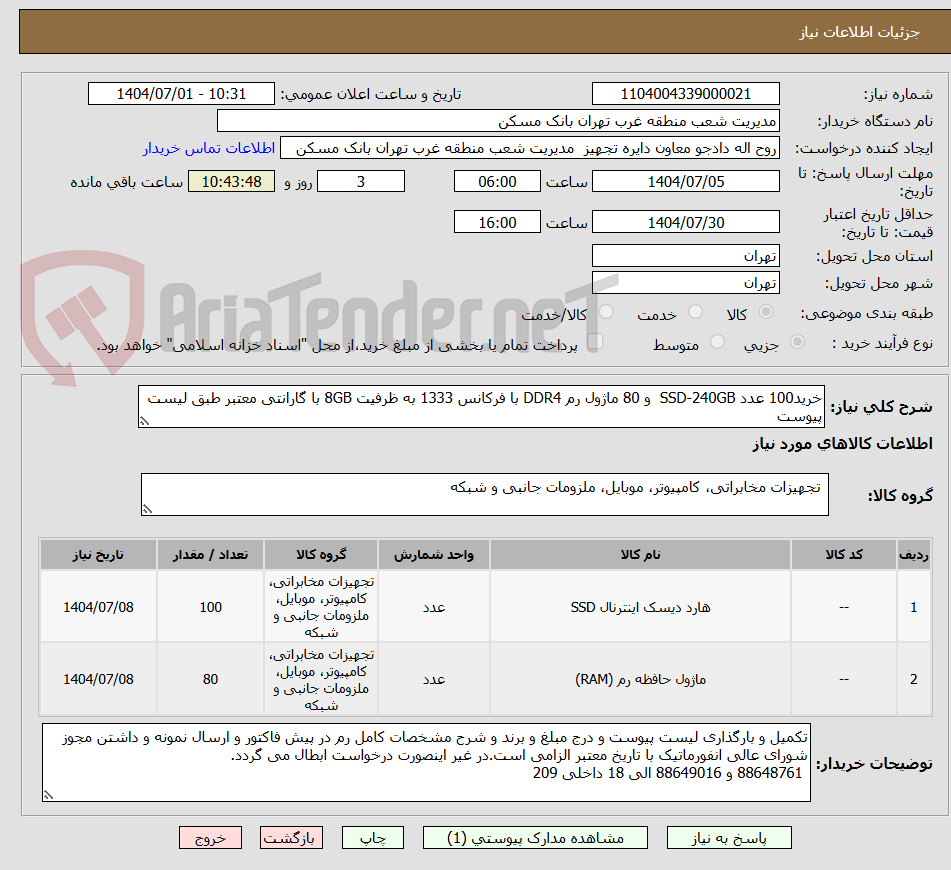
Task: Select the کالا radio button
Action: point(767,310)
